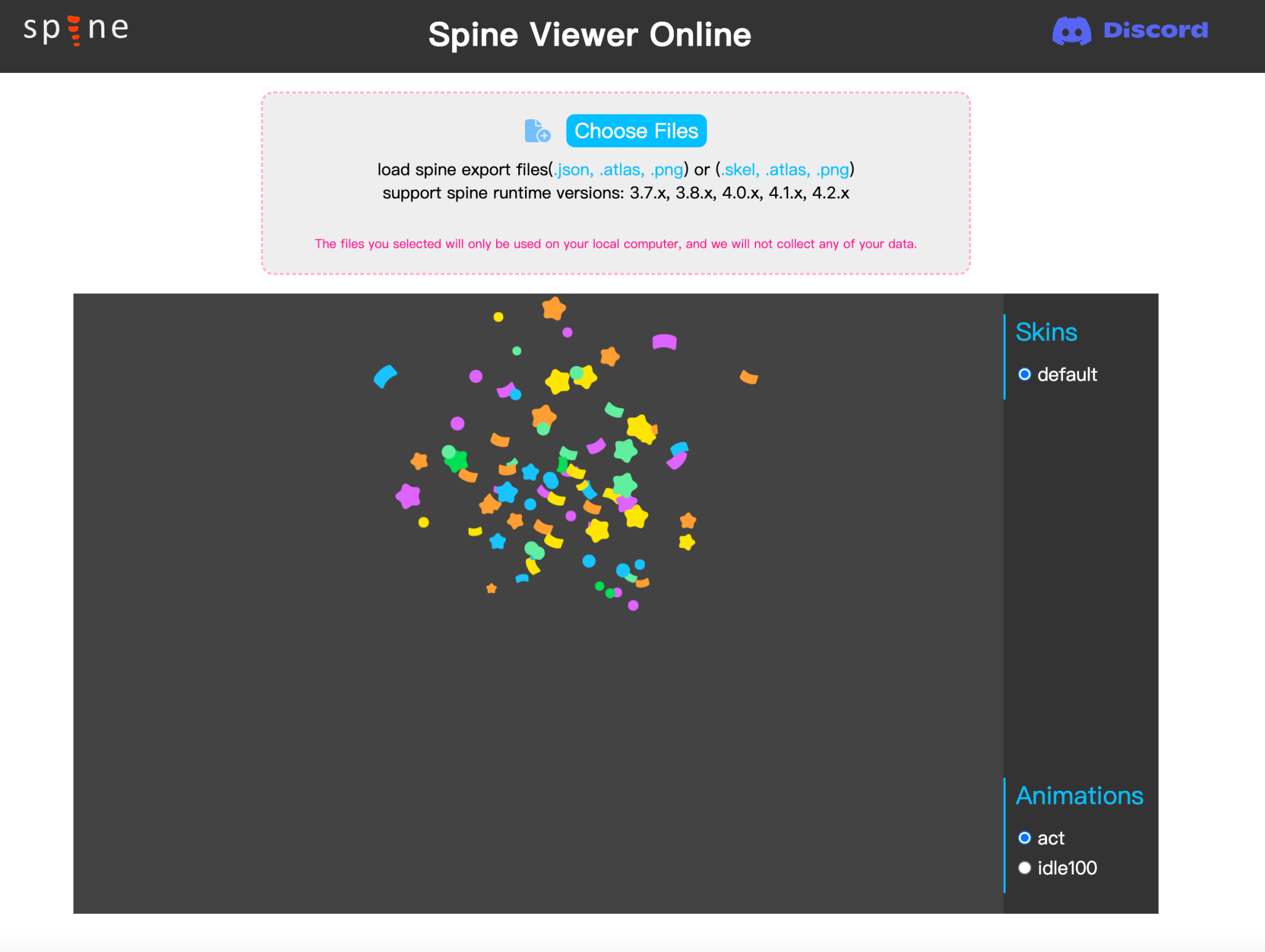Click the local data privacy notice text
1265x952 pixels.
(616, 244)
